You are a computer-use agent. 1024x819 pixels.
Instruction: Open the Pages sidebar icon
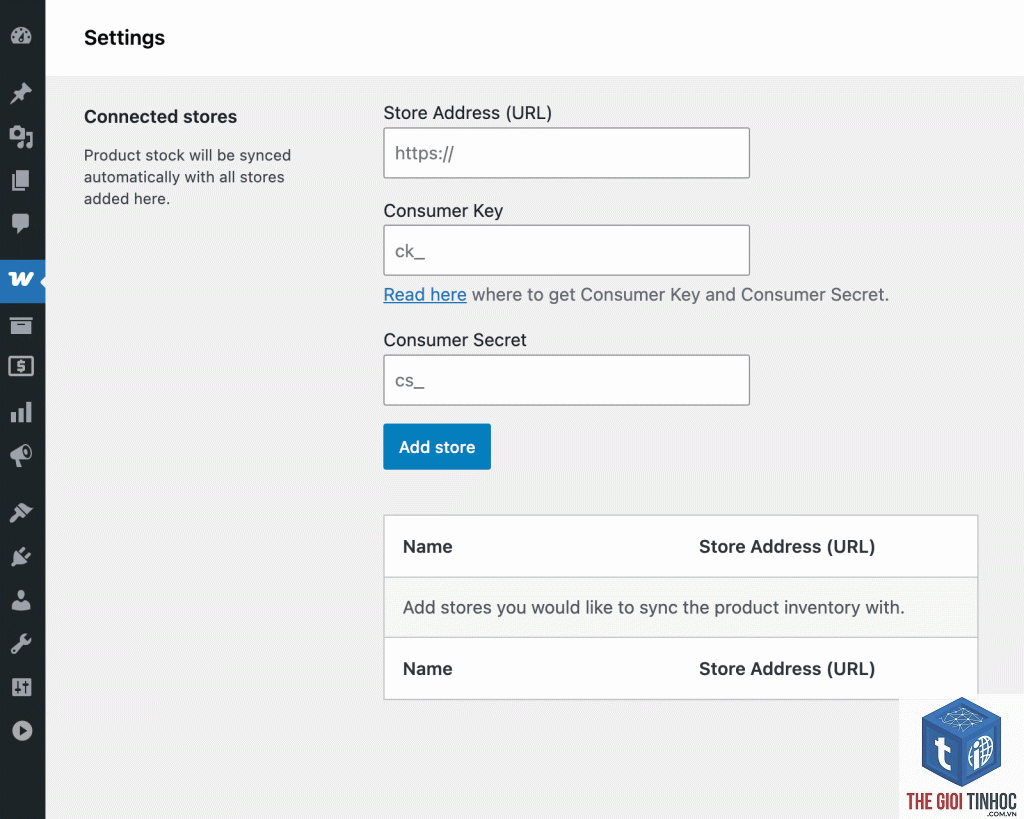pyautogui.click(x=21, y=180)
